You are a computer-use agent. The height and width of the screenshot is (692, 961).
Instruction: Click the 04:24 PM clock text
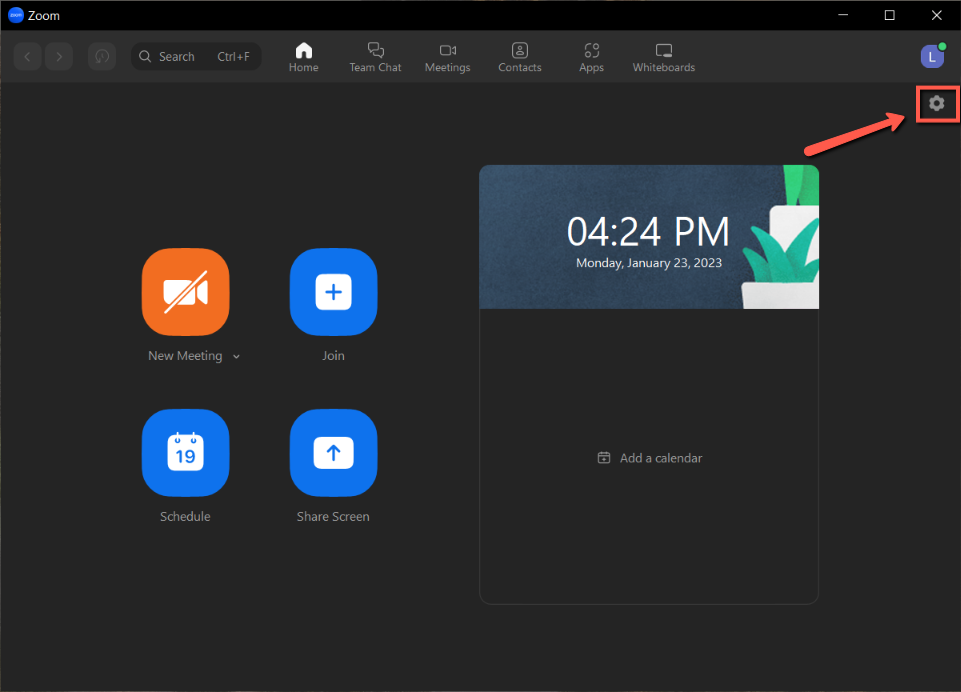[648, 232]
